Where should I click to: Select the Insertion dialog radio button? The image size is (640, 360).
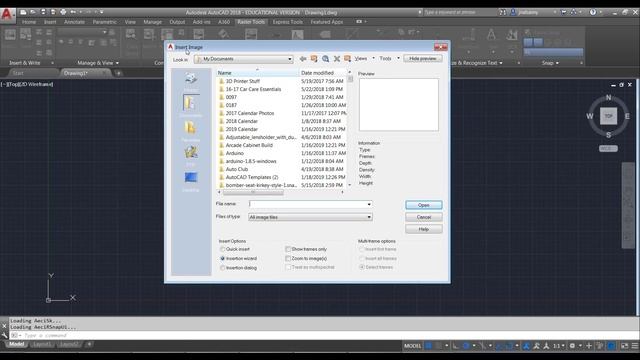tap(222, 268)
